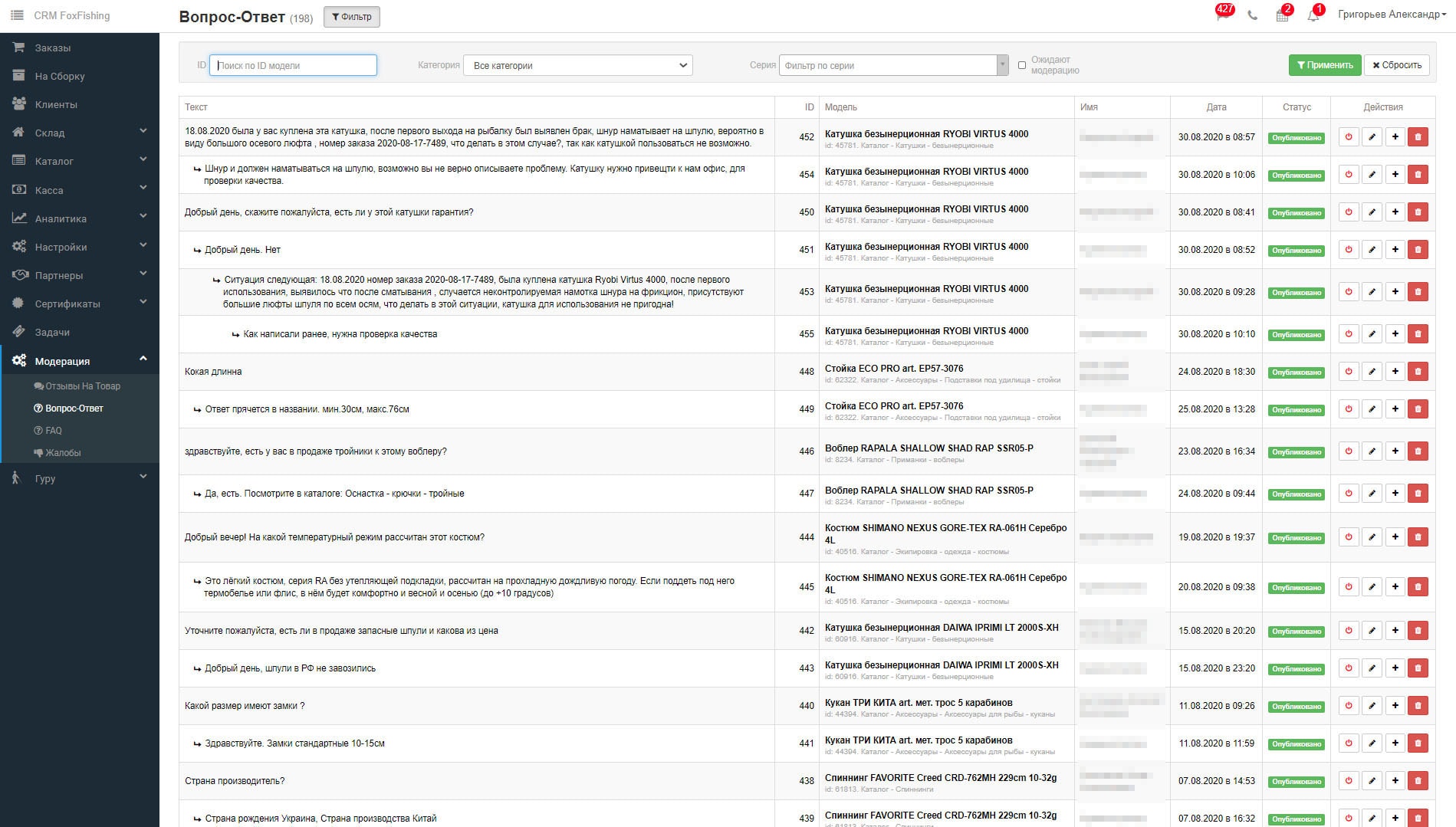Viewport: 1456px width, 827px height.
Task: Edit entry ID 448 with pencil icon
Action: [1372, 372]
